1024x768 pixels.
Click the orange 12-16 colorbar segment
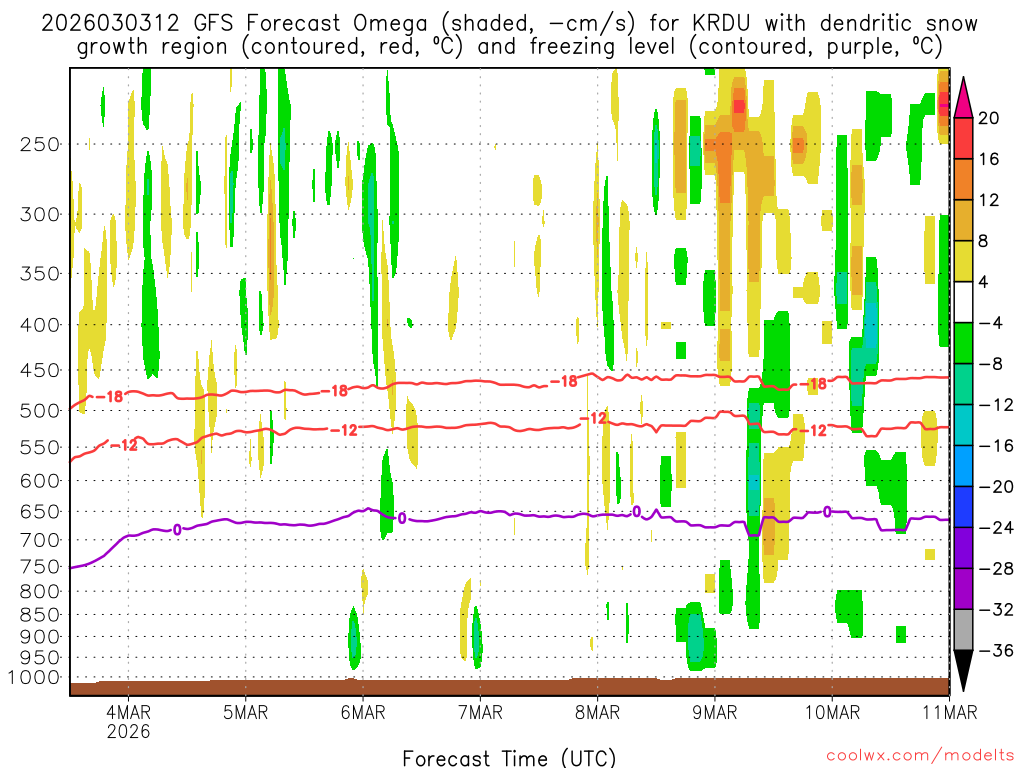pyautogui.click(x=963, y=179)
